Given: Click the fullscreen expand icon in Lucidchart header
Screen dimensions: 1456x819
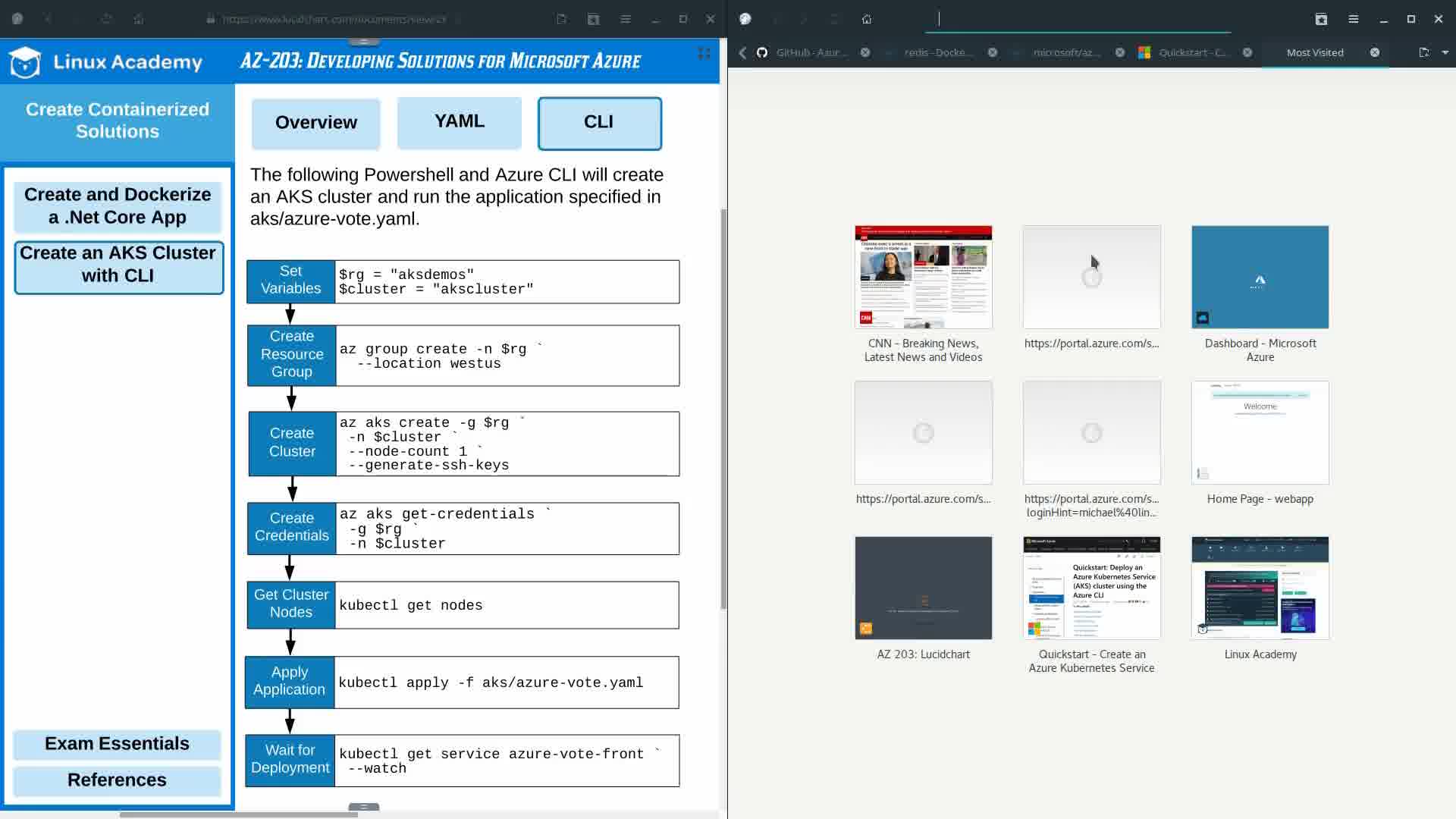Looking at the screenshot, I should tap(704, 53).
